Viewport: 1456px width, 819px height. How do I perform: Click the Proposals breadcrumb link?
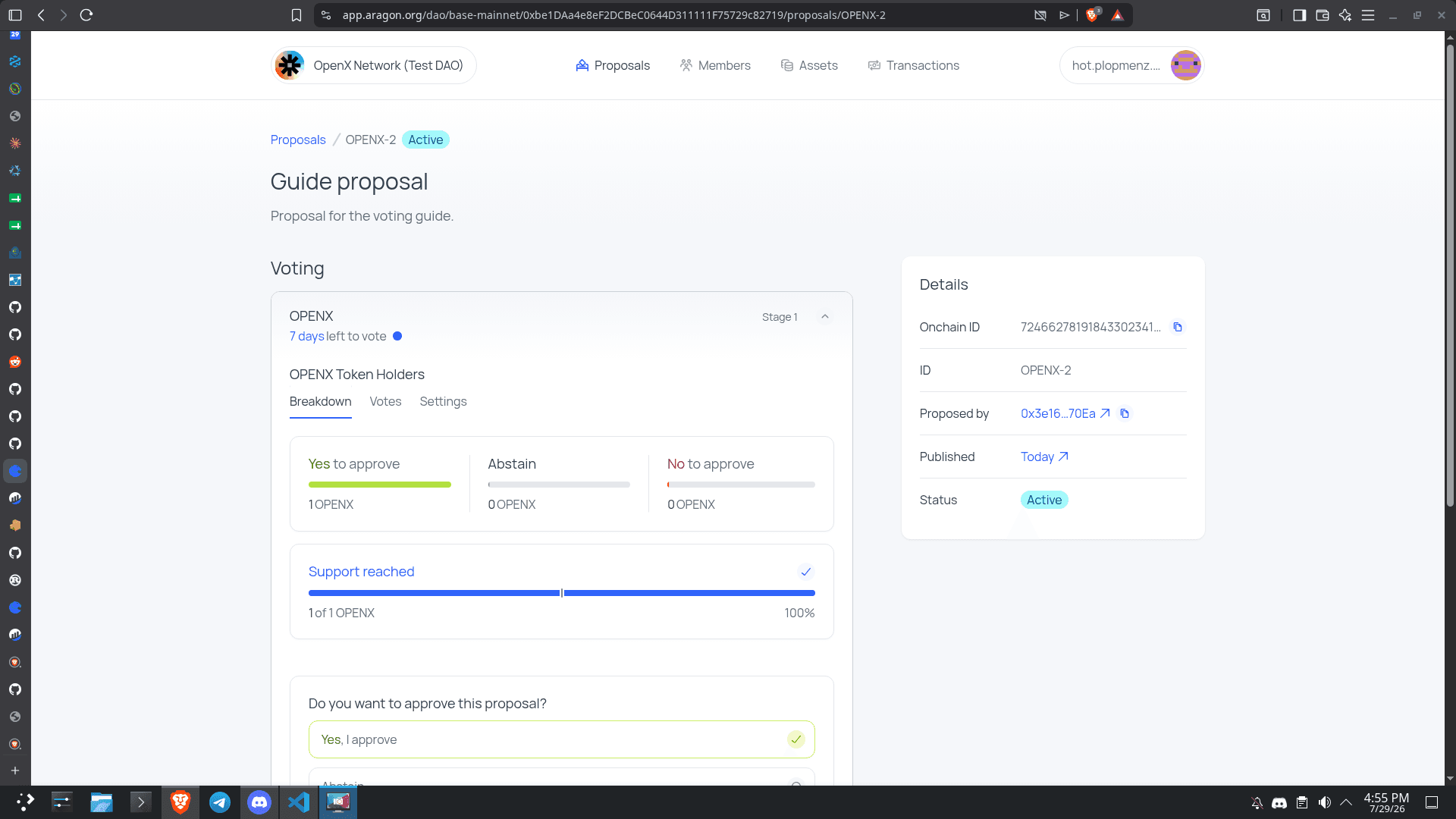point(298,140)
